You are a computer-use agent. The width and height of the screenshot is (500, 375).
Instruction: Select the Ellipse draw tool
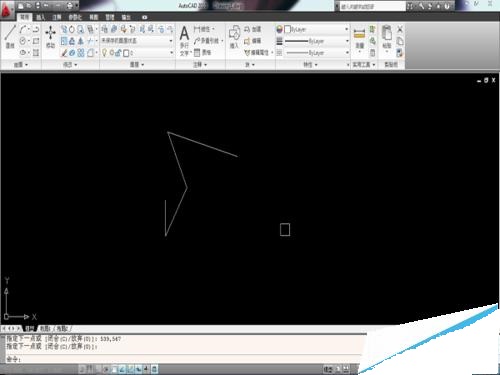[23, 53]
